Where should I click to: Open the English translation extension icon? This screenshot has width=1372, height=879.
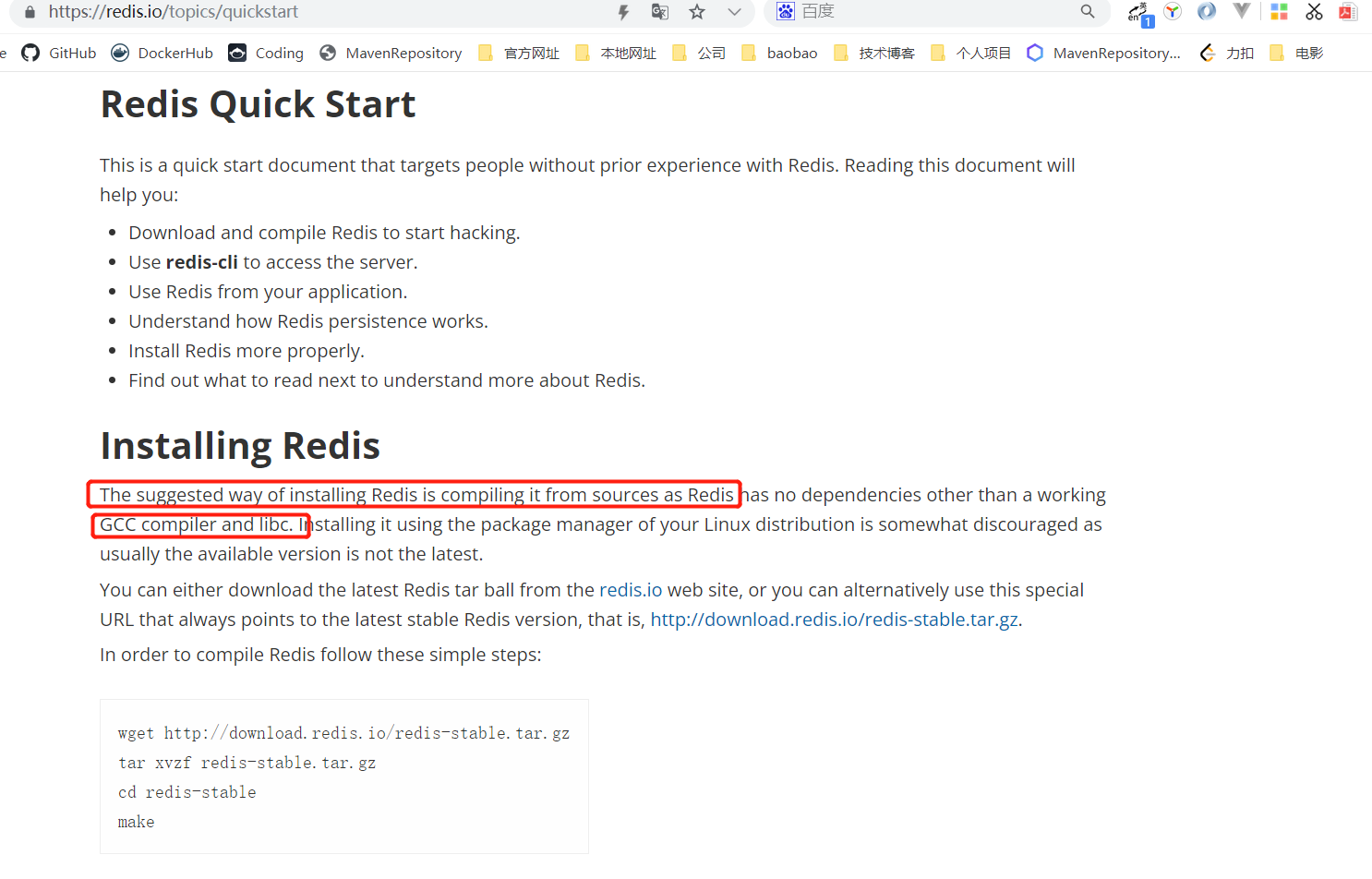(1139, 13)
